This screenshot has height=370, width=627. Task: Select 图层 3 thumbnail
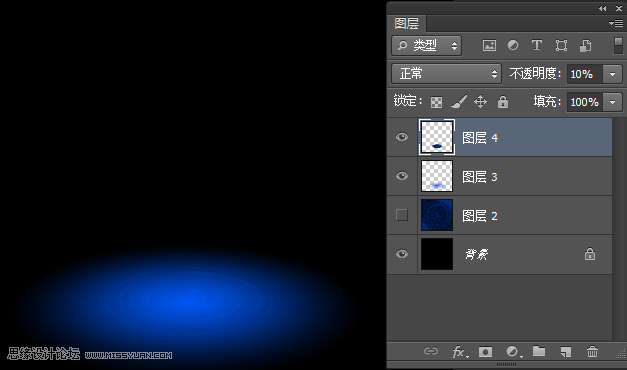click(437, 176)
